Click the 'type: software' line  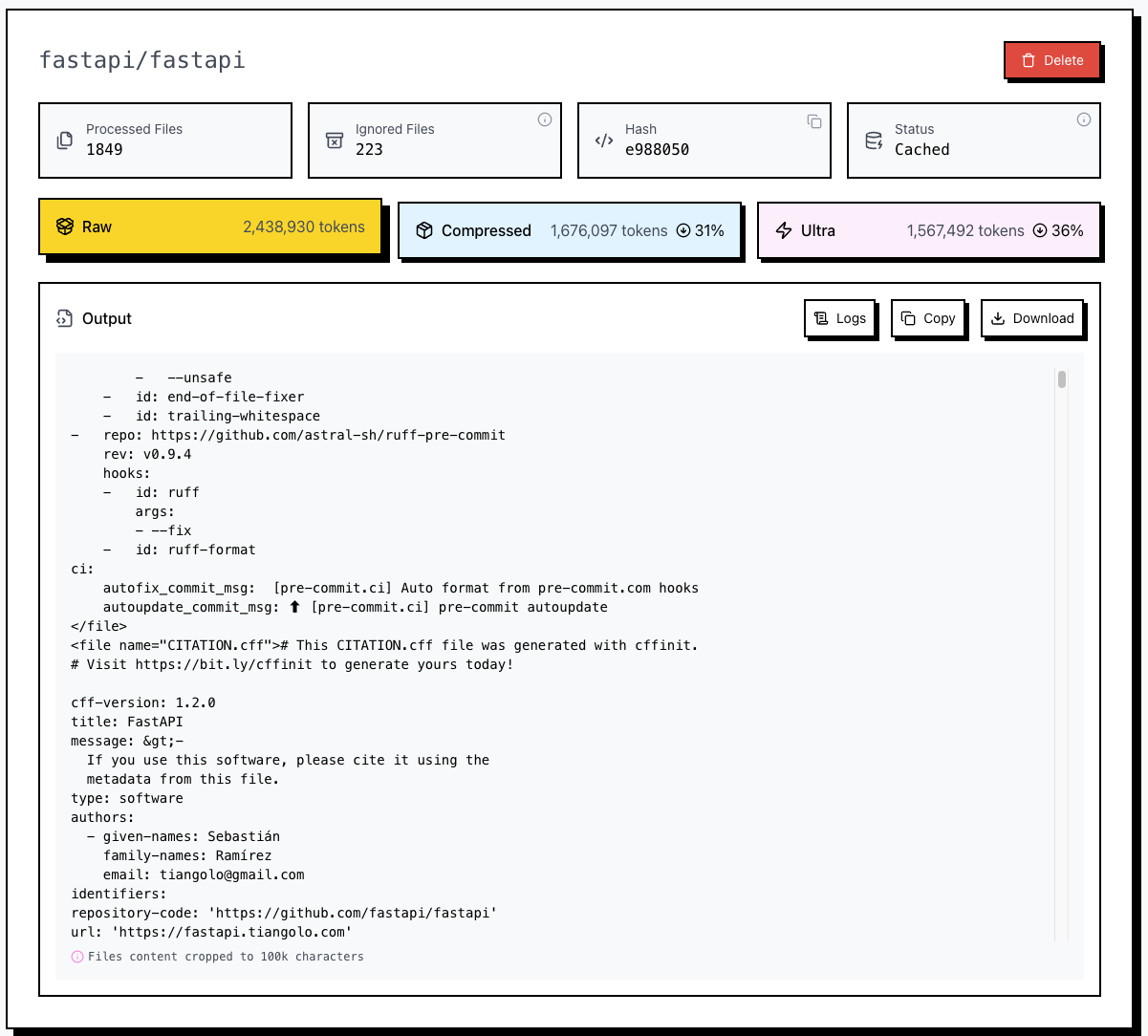tap(127, 798)
